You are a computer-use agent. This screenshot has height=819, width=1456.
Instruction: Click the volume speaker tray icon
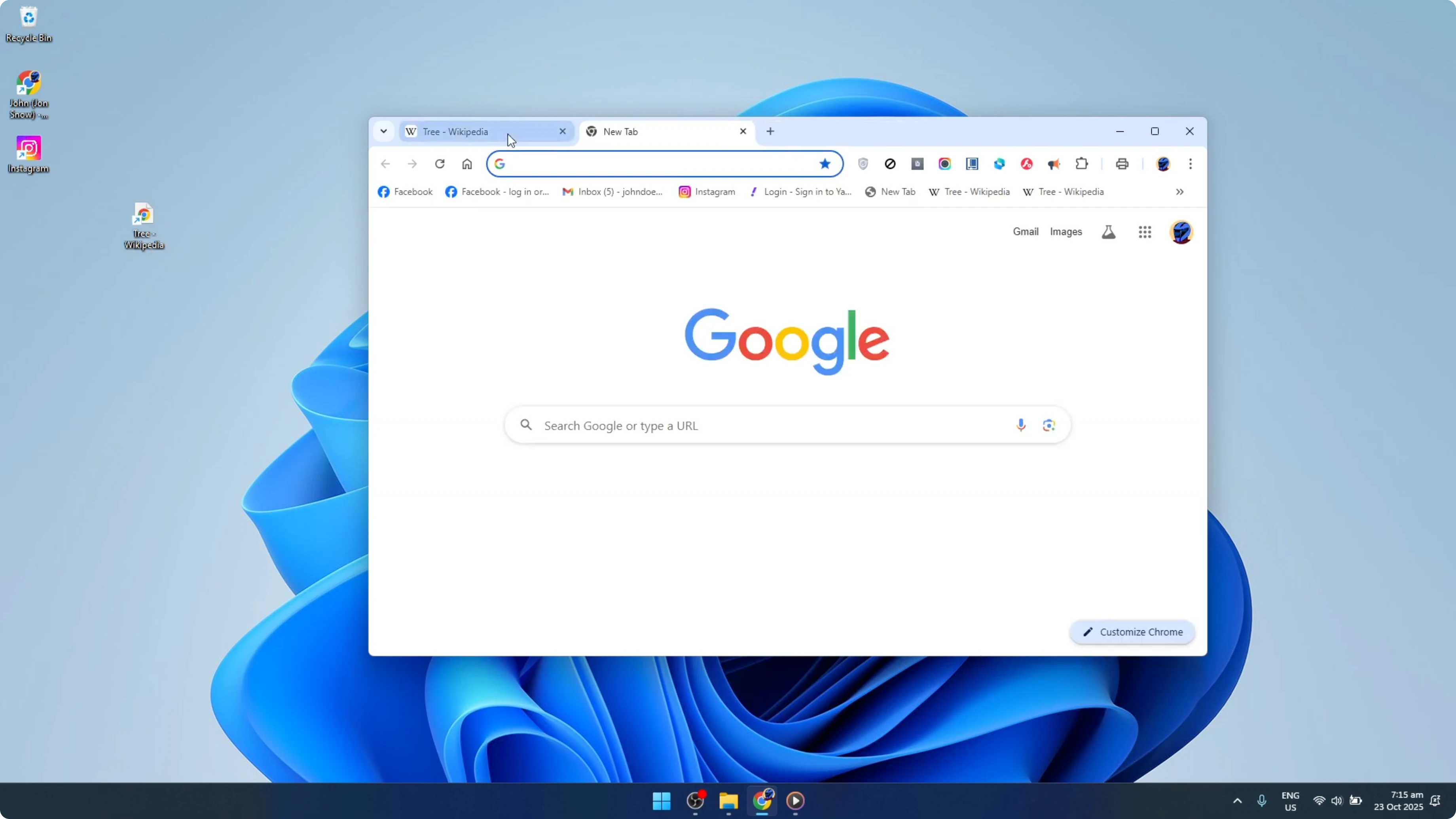[1337, 801]
